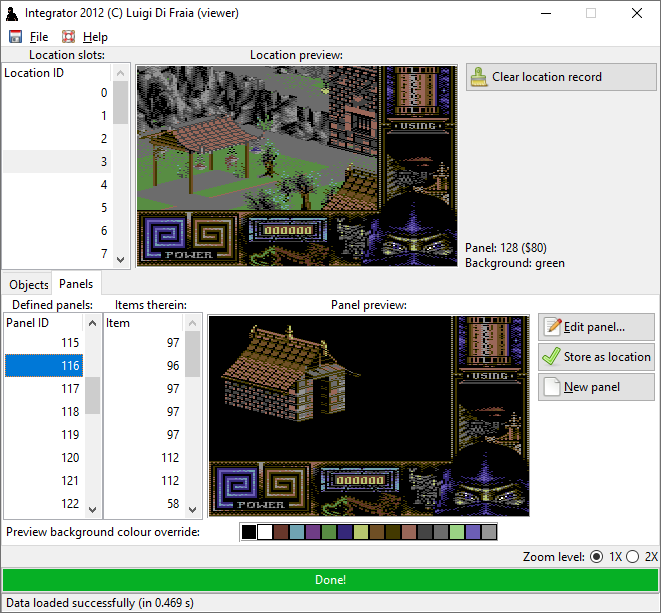Close the Integrator 2012 window

pos(637,13)
